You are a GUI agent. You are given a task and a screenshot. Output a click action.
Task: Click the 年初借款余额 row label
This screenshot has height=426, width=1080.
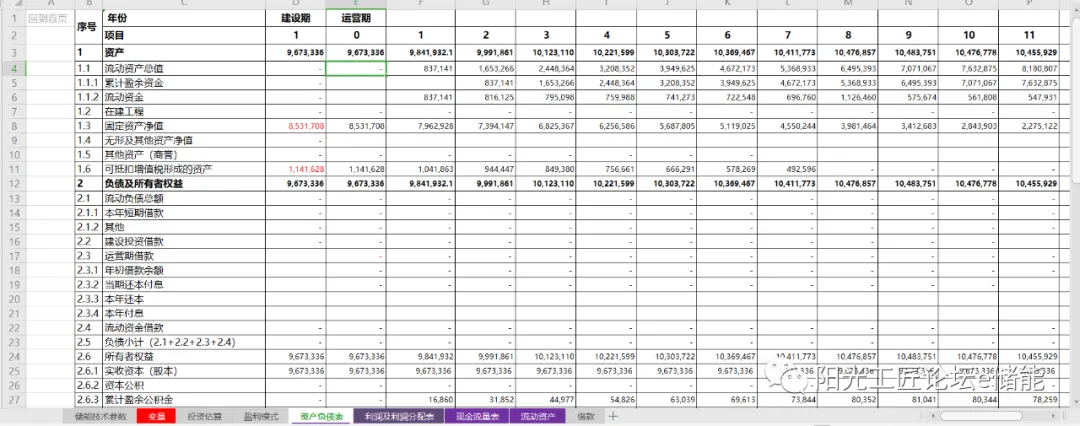coord(183,270)
